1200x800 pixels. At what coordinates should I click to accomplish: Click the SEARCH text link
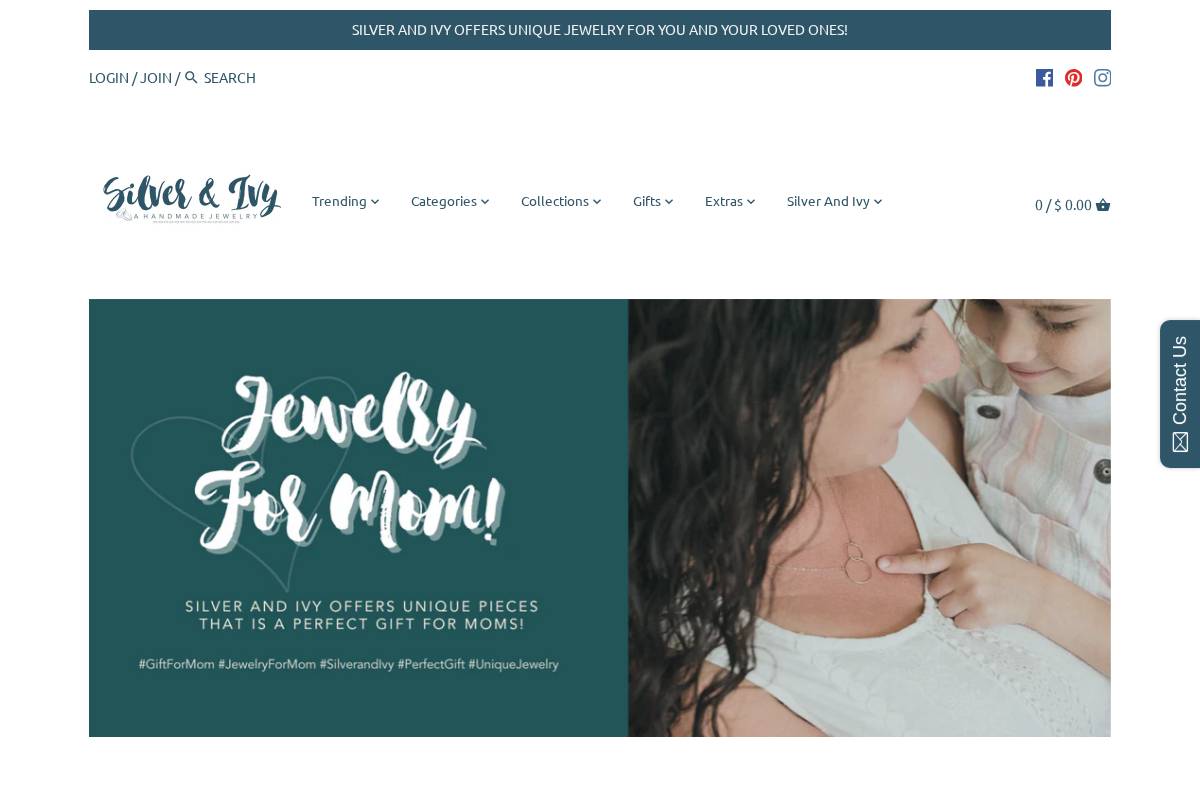(230, 78)
